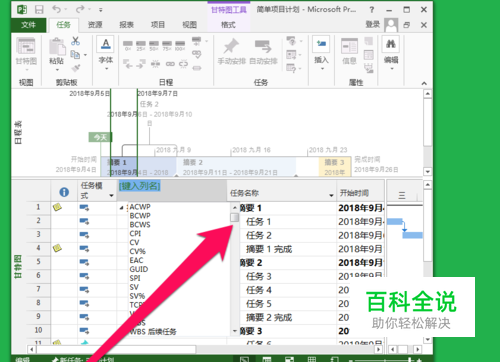Toggle the 0% complete button
Viewport: 500px width, 362px height.
pyautogui.click(x=128, y=45)
